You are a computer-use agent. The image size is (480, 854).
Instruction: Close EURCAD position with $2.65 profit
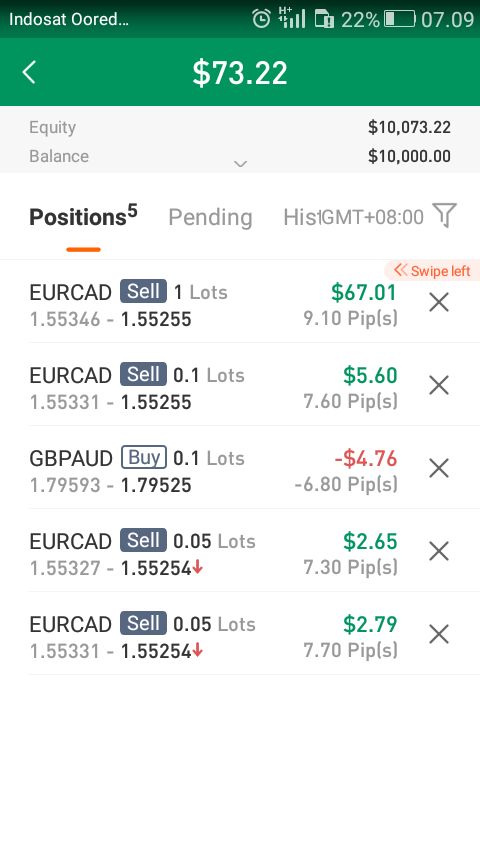coord(439,551)
